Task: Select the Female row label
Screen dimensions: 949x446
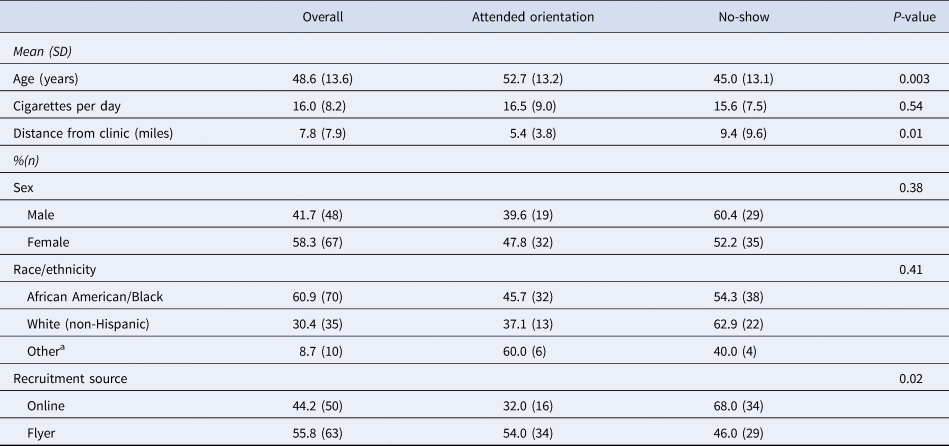Action: pyautogui.click(x=51, y=241)
